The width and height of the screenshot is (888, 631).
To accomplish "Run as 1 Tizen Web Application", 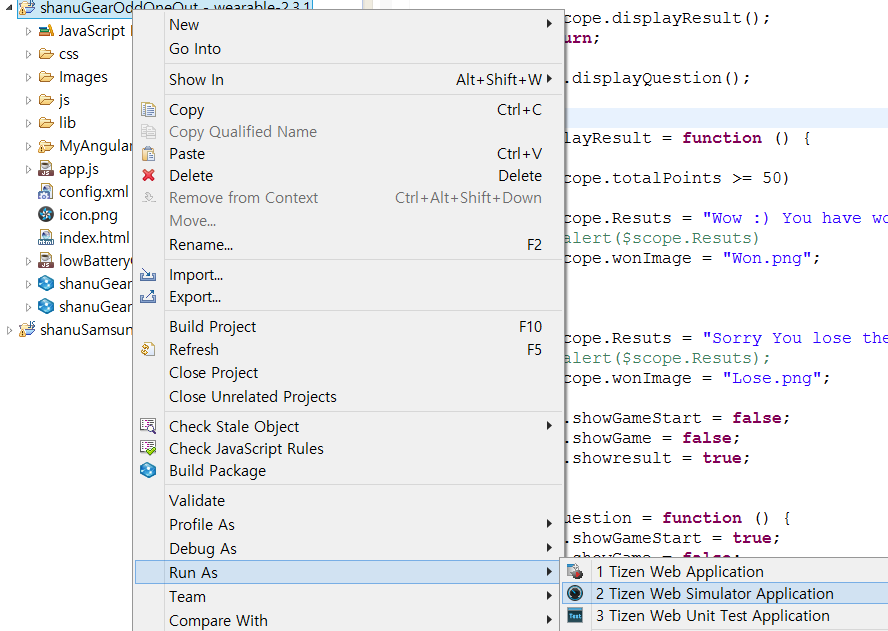I will (x=725, y=571).
